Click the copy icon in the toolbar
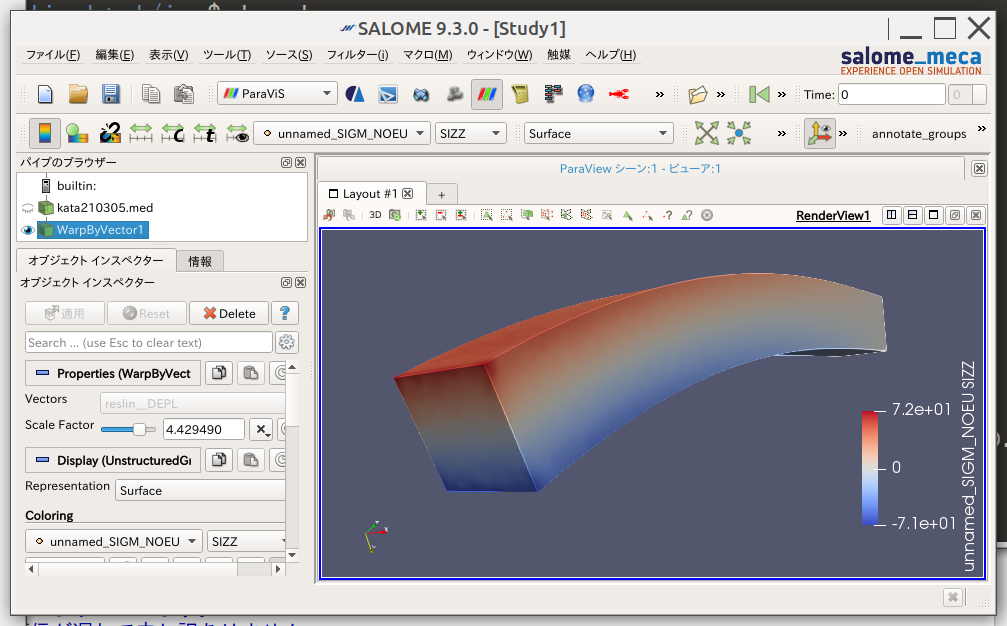1007x626 pixels. 151,94
